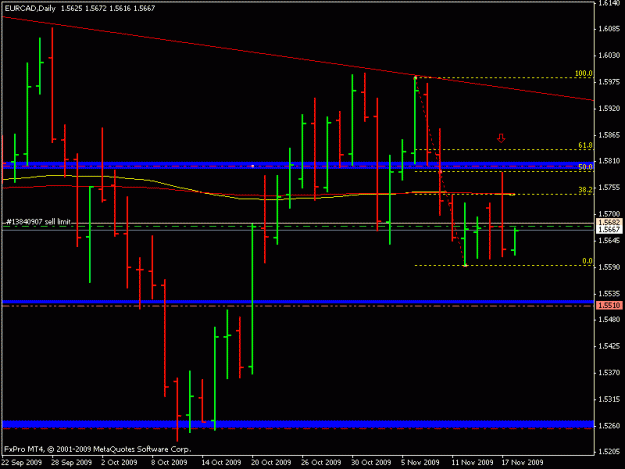The width and height of the screenshot is (625, 469).
Task: Click the 5 Nov 2009 date label
Action: tap(421, 462)
